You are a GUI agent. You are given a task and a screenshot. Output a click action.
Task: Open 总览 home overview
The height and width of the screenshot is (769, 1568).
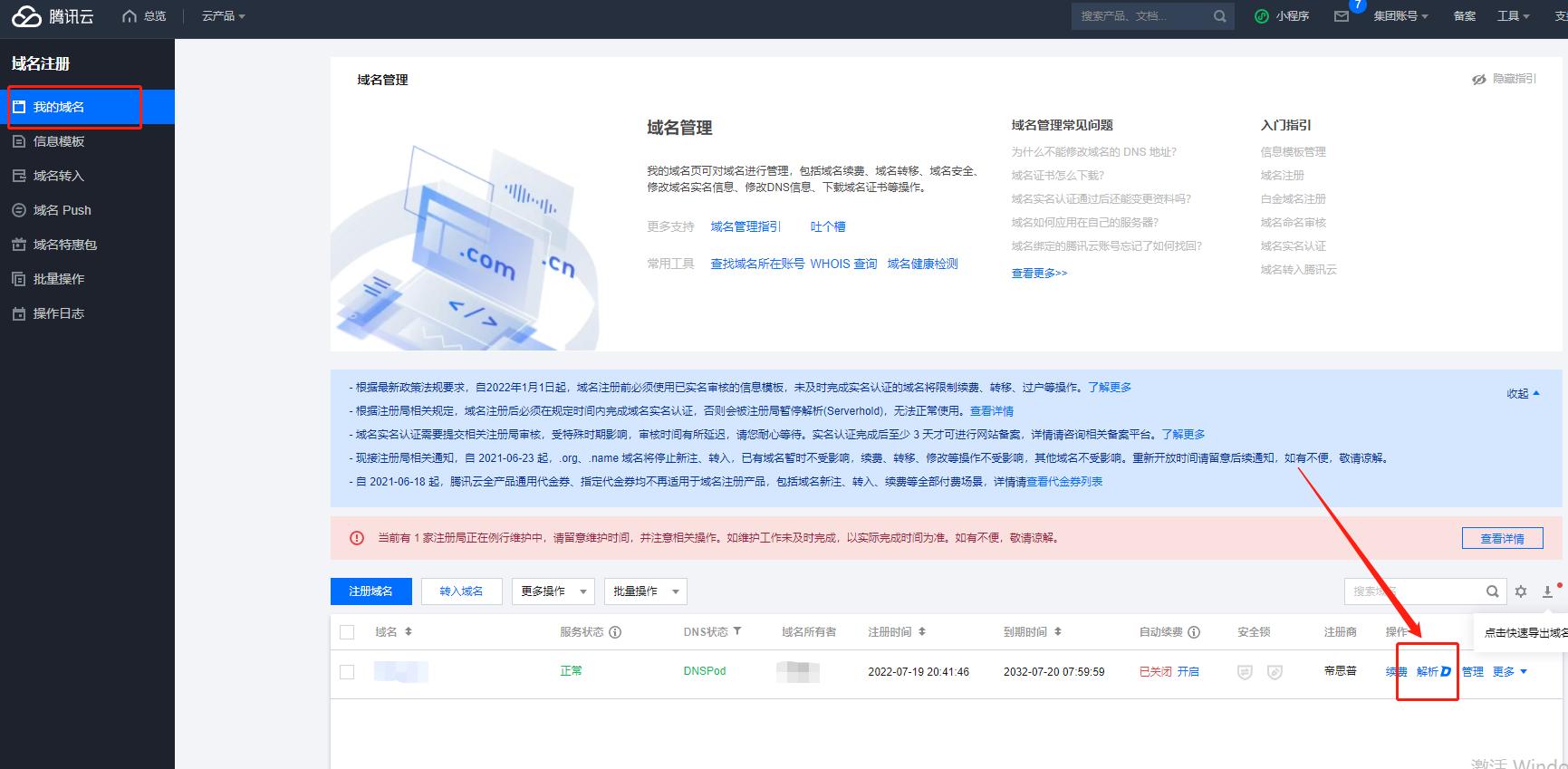click(144, 16)
